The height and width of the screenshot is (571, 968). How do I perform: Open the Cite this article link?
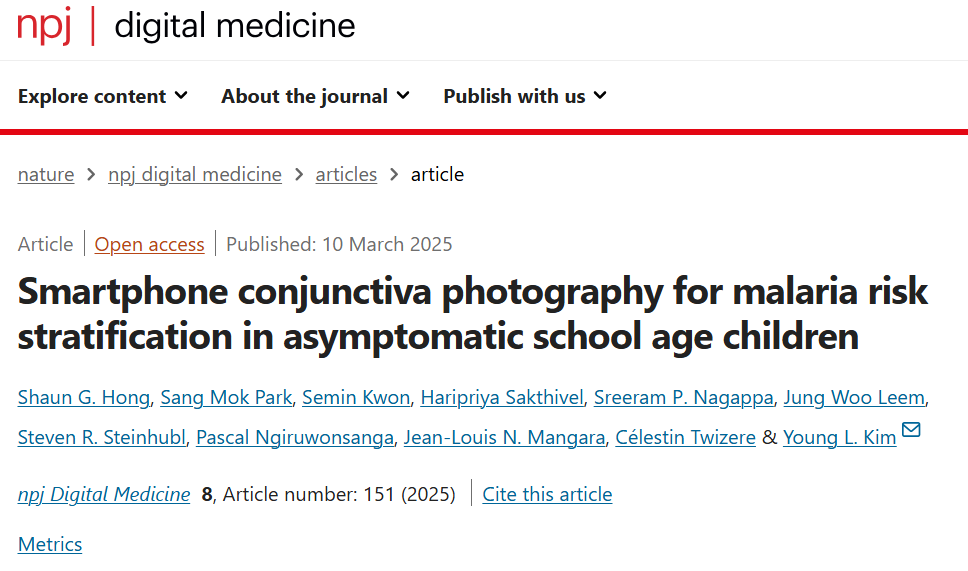point(547,494)
